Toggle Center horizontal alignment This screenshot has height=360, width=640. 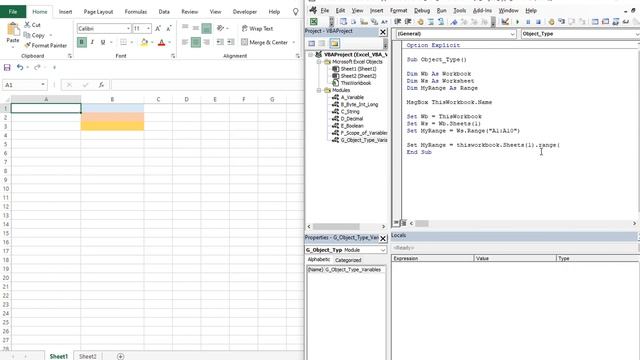pos(196,42)
